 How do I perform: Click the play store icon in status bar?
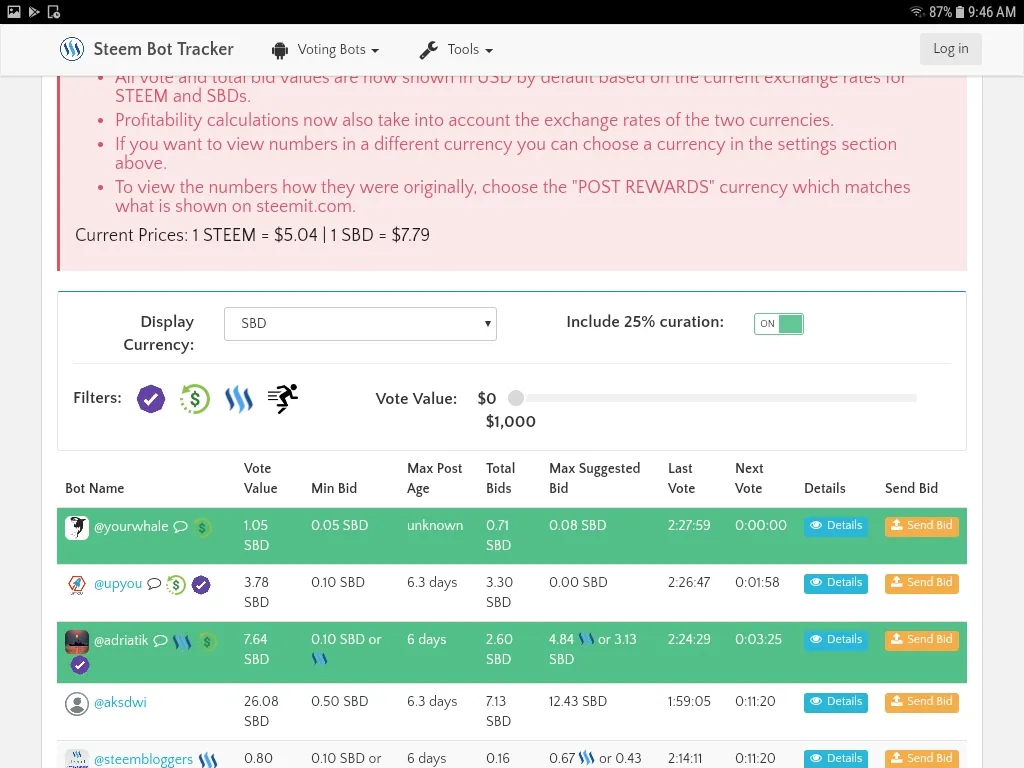coord(34,12)
